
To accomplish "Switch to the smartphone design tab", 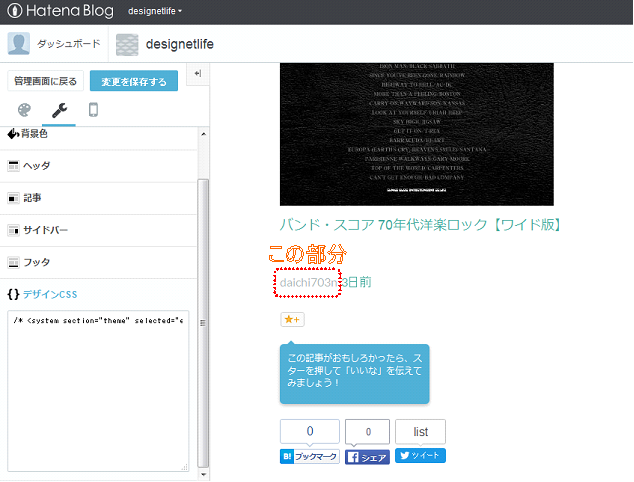I will [x=93, y=110].
